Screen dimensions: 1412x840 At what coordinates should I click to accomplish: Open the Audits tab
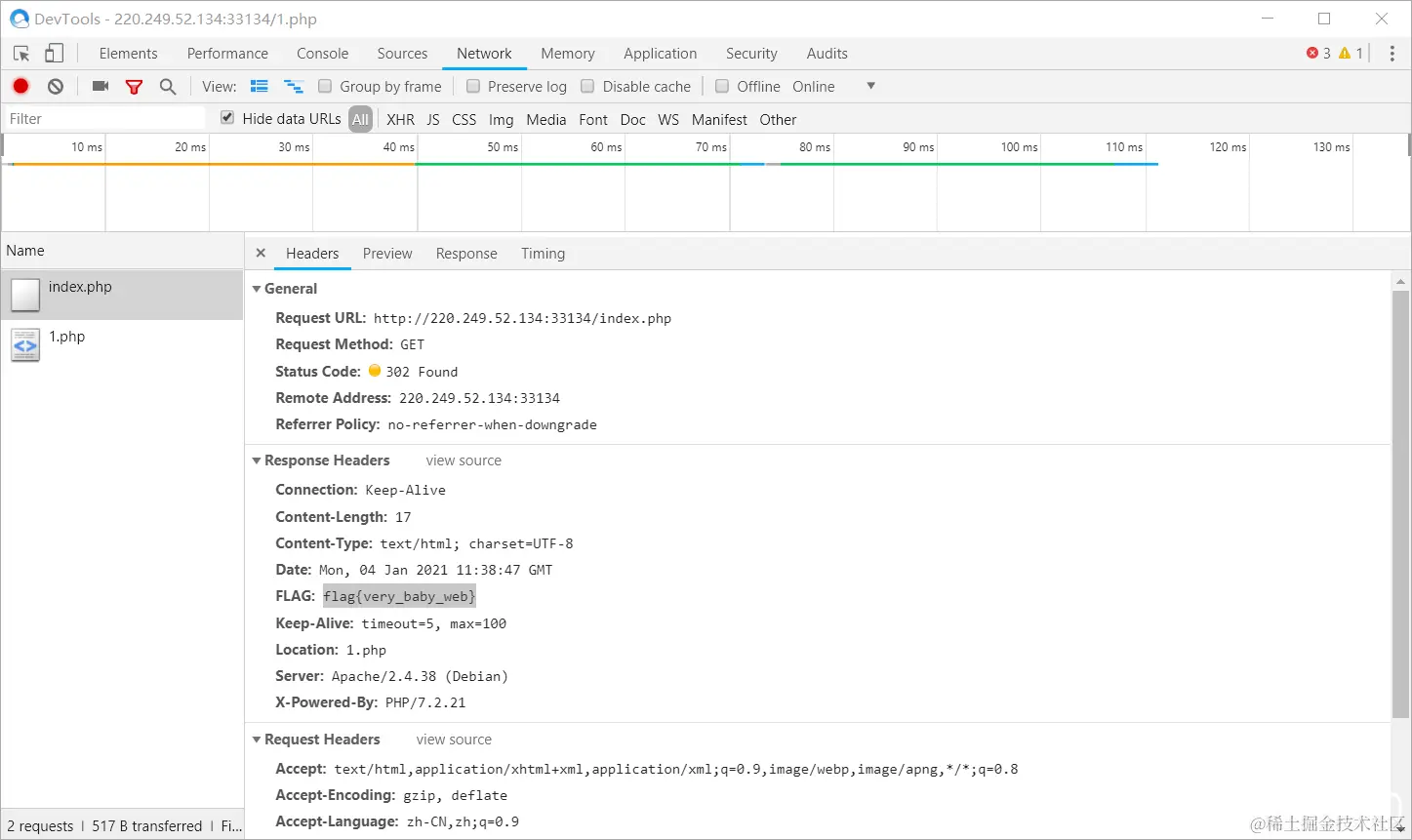point(827,54)
